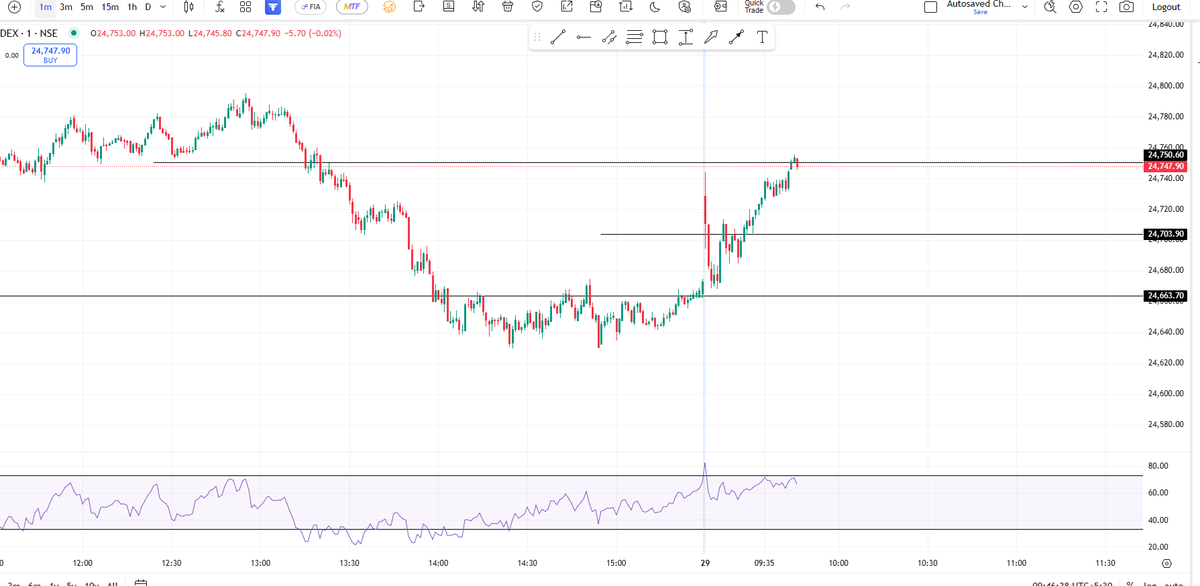This screenshot has width=1200, height=586.
Task: Enter fullscreen mode
Action: pos(1101,7)
